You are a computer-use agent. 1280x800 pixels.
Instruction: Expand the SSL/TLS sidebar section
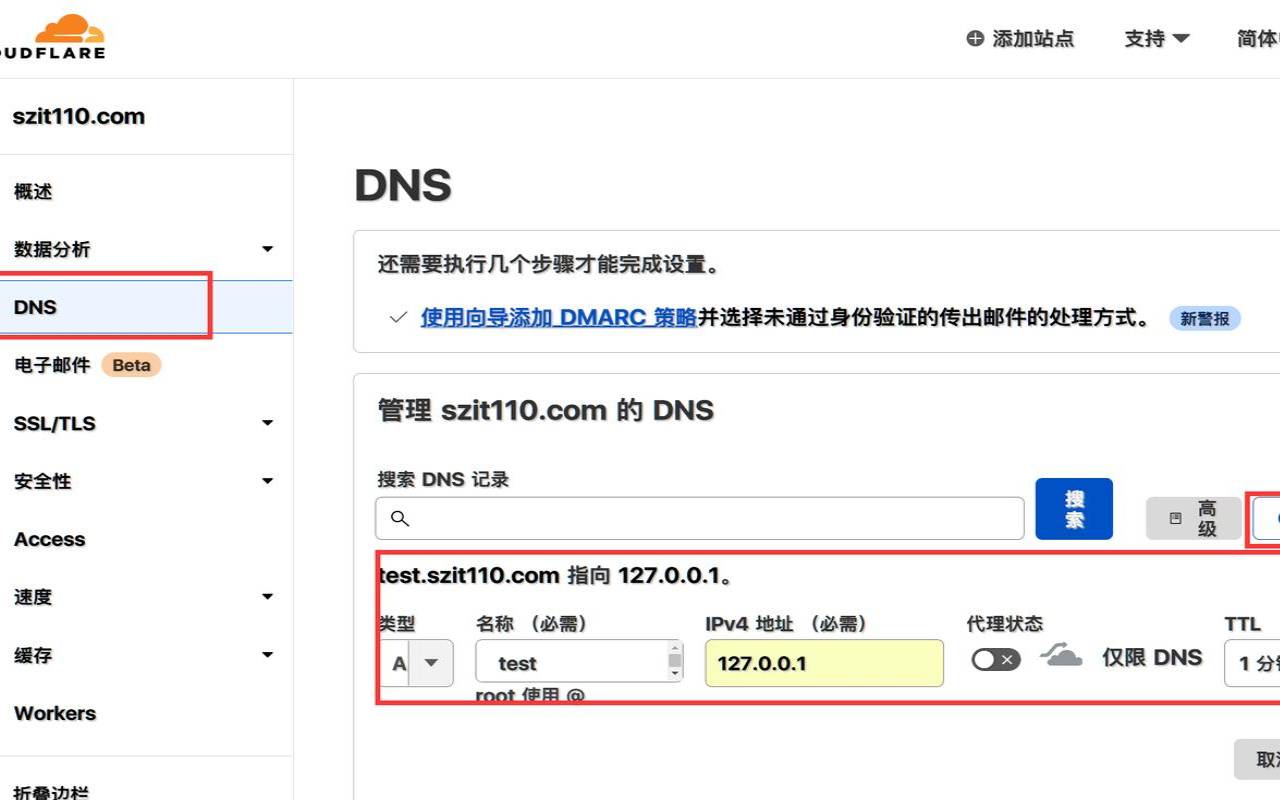(267, 423)
